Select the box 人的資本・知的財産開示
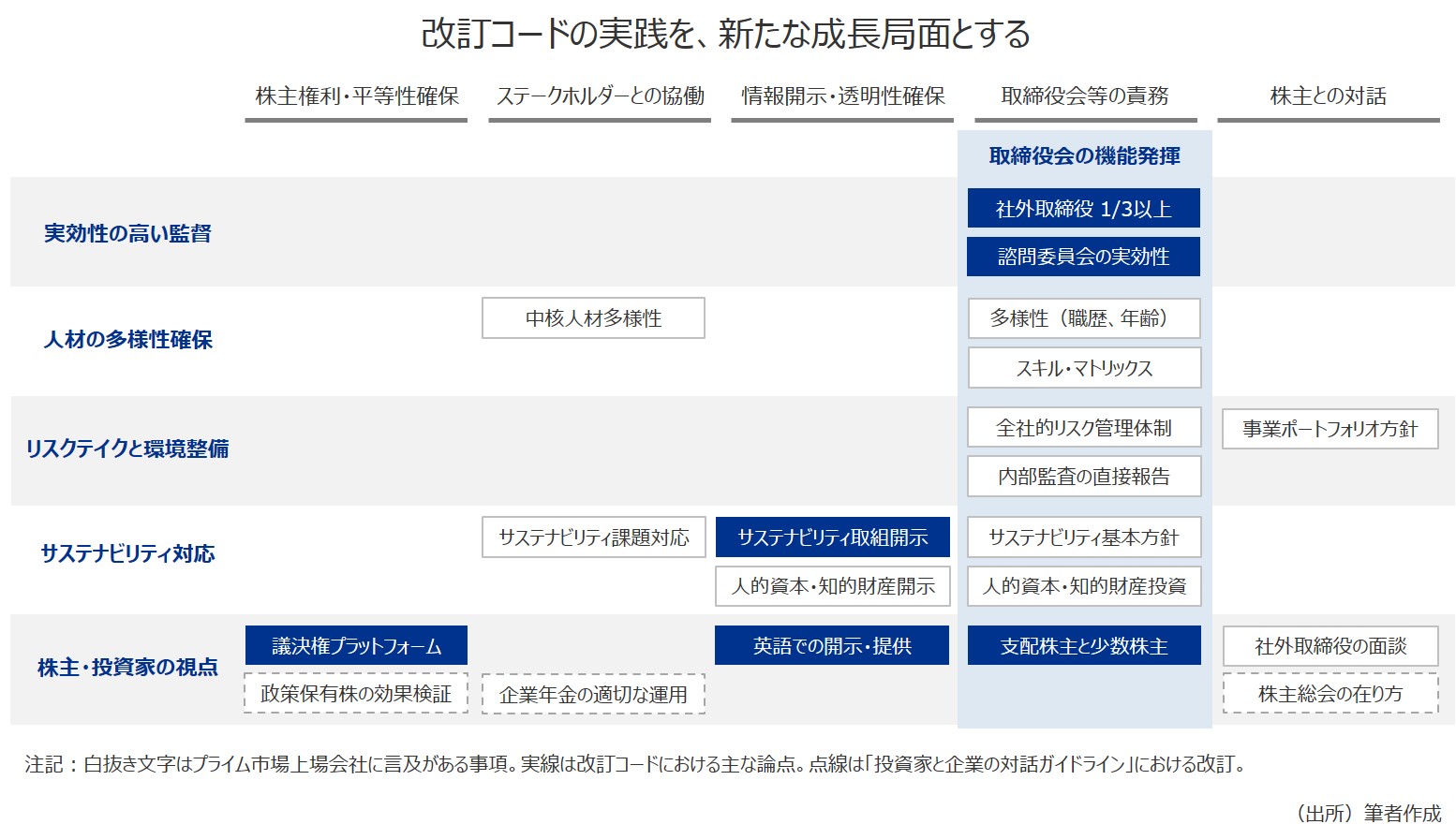This screenshot has height=839, width=1456. tap(833, 586)
